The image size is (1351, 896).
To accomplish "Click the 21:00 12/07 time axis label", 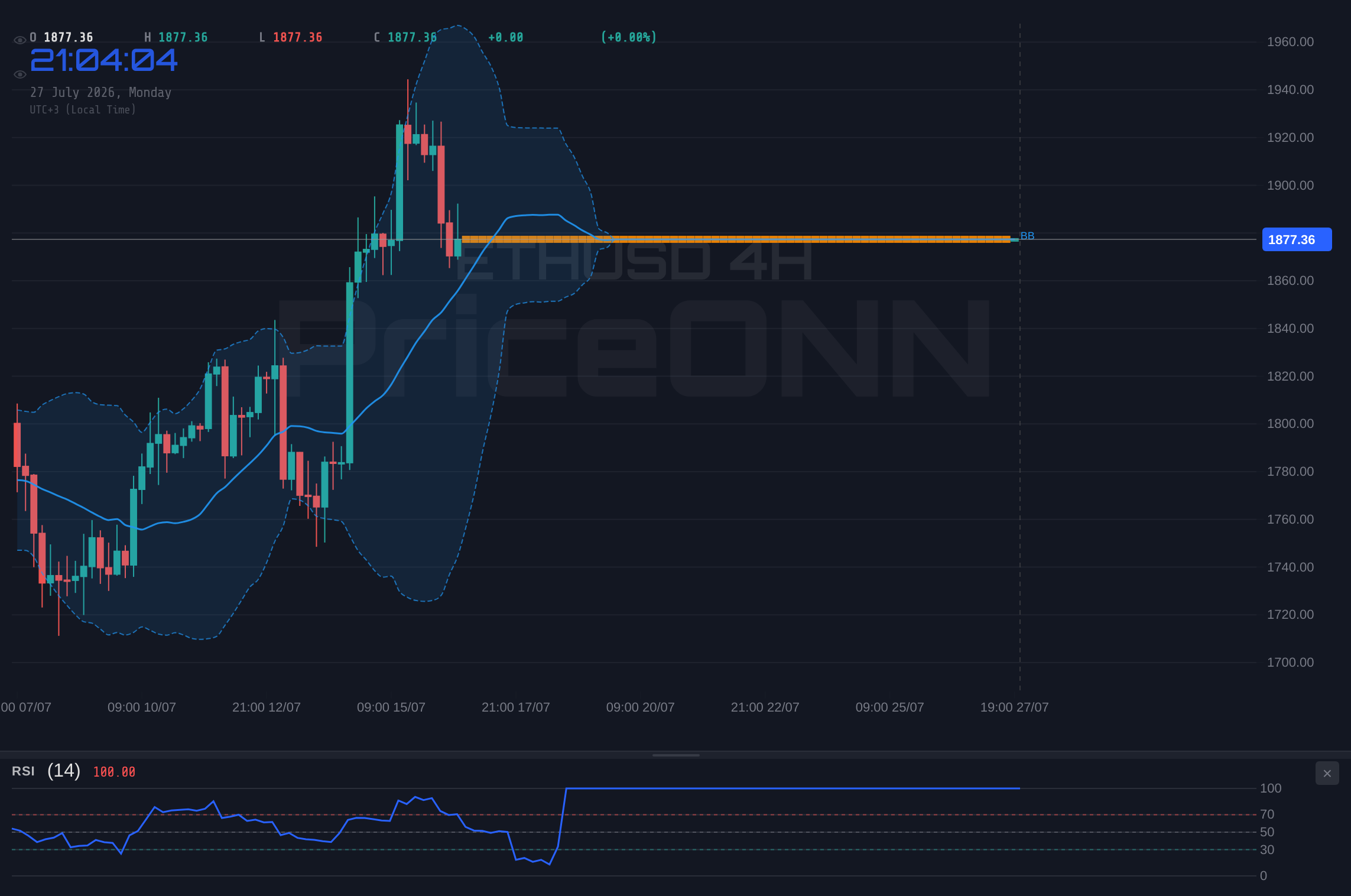I will [267, 707].
